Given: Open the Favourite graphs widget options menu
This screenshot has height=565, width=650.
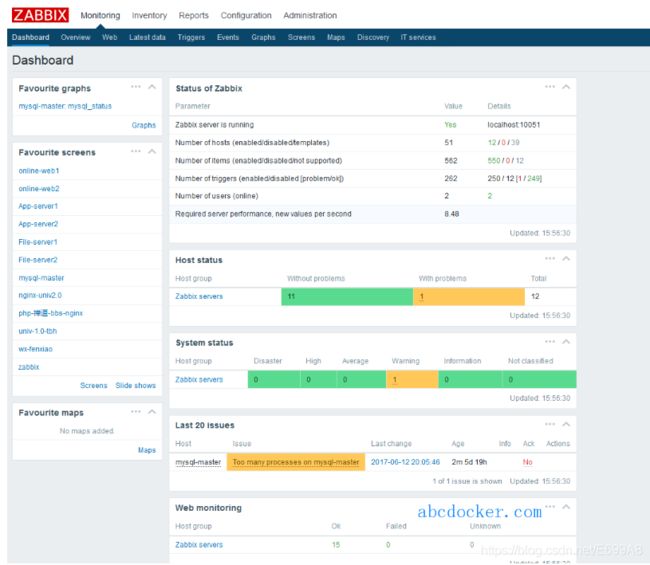Looking at the screenshot, I should (x=136, y=87).
